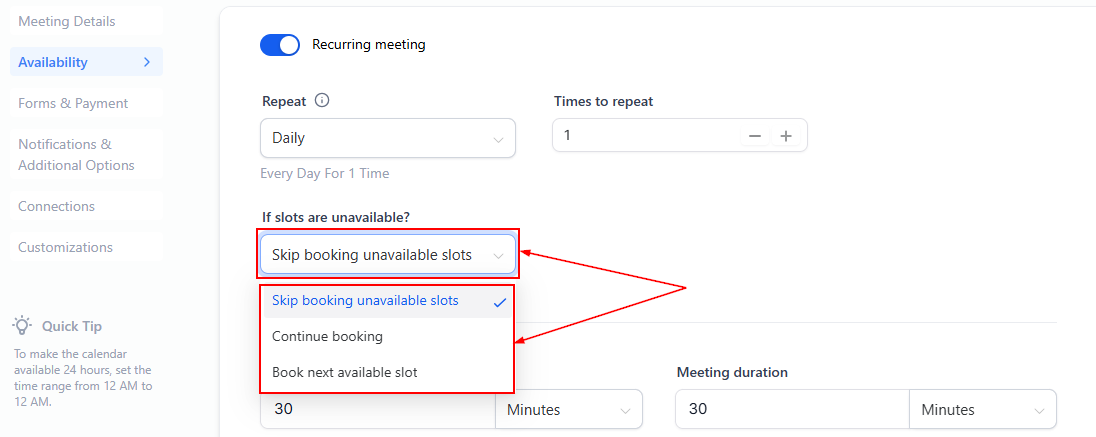Viewport: 1096px width, 437px height.
Task: Open the left Minutes unit dropdown
Action: click(568, 410)
